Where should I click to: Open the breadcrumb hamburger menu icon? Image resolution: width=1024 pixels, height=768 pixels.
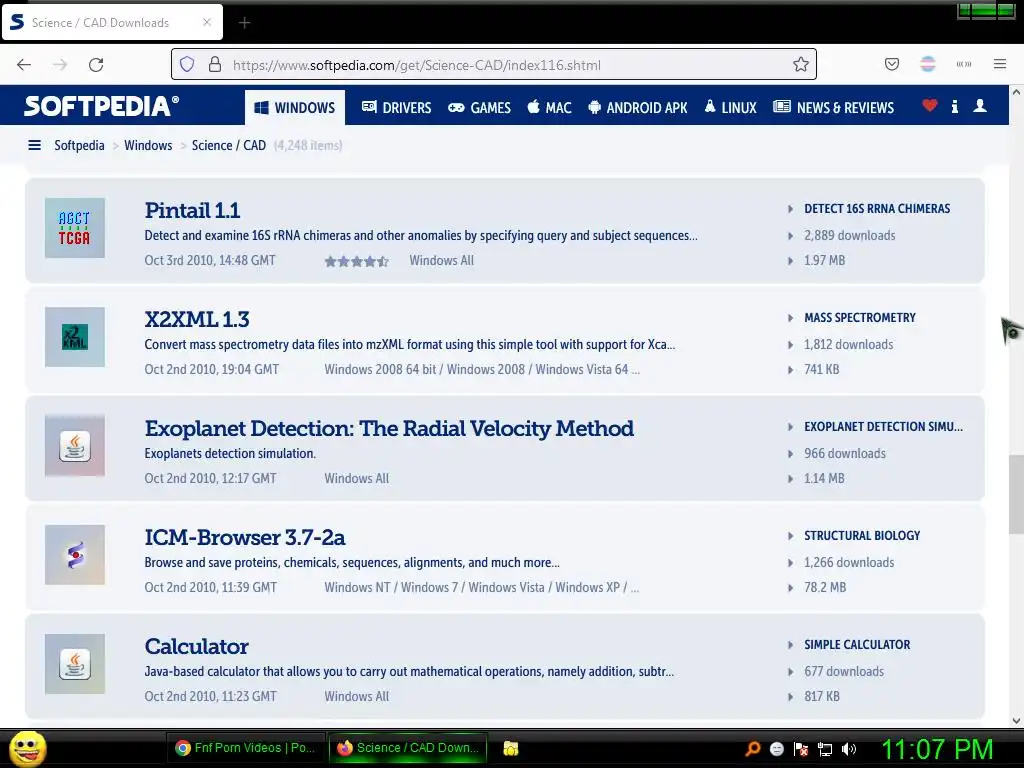(x=35, y=145)
